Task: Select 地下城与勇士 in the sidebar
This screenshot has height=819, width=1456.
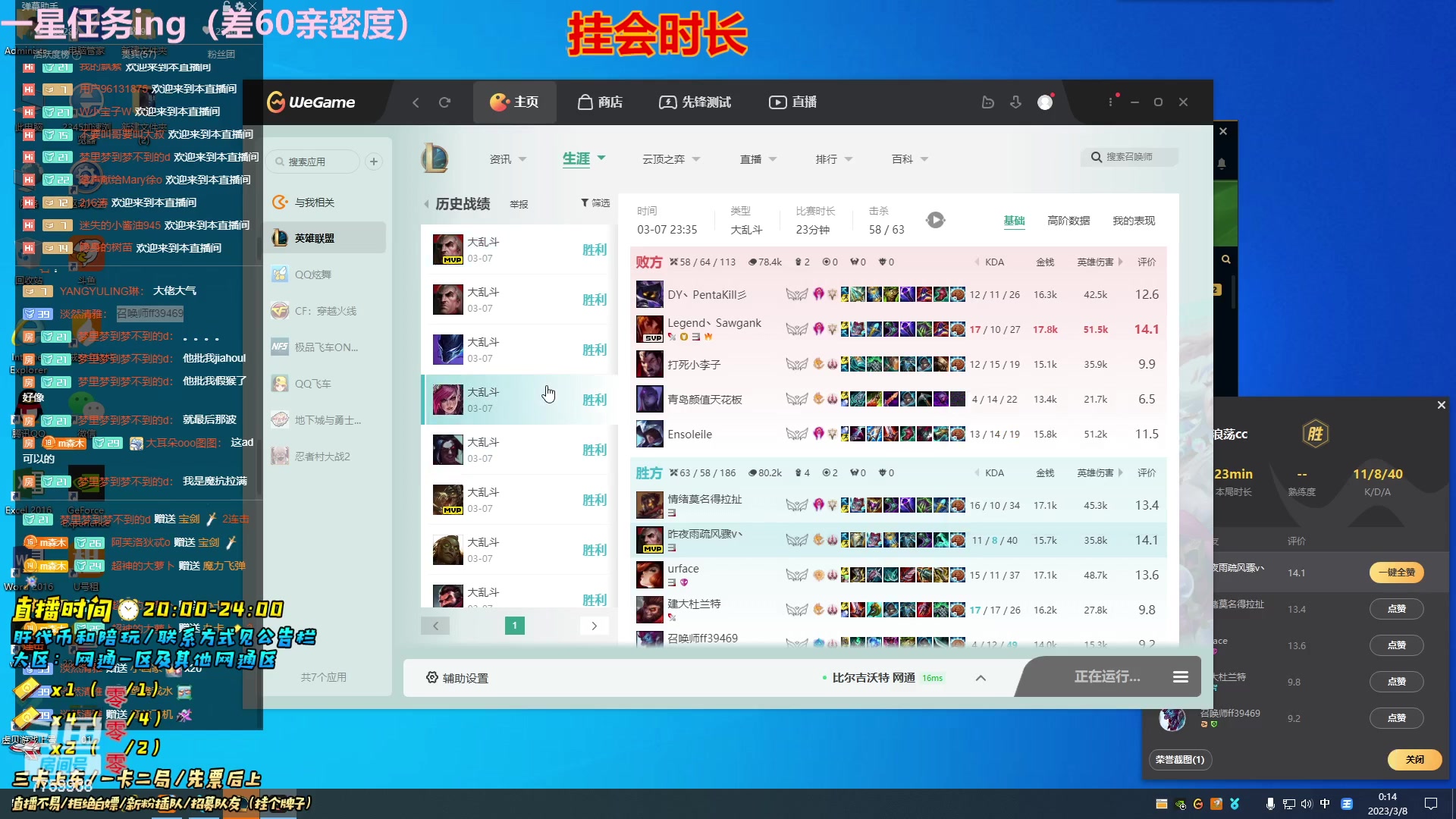Action: [x=325, y=420]
